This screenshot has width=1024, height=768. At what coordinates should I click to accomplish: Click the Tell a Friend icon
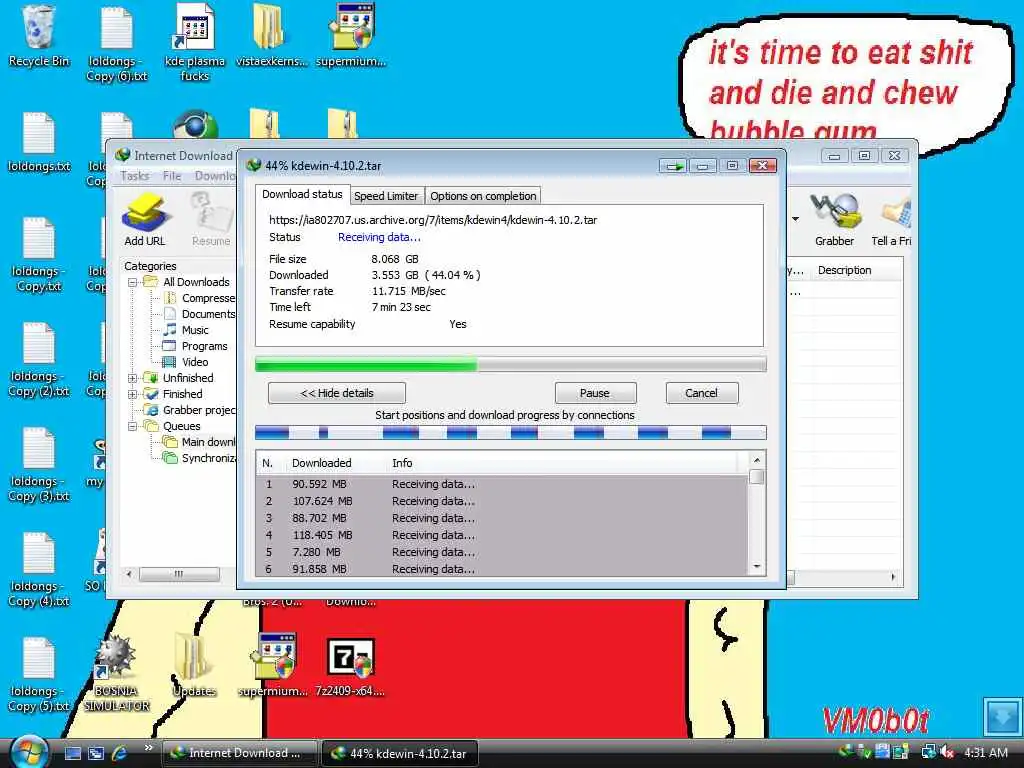pos(892,220)
